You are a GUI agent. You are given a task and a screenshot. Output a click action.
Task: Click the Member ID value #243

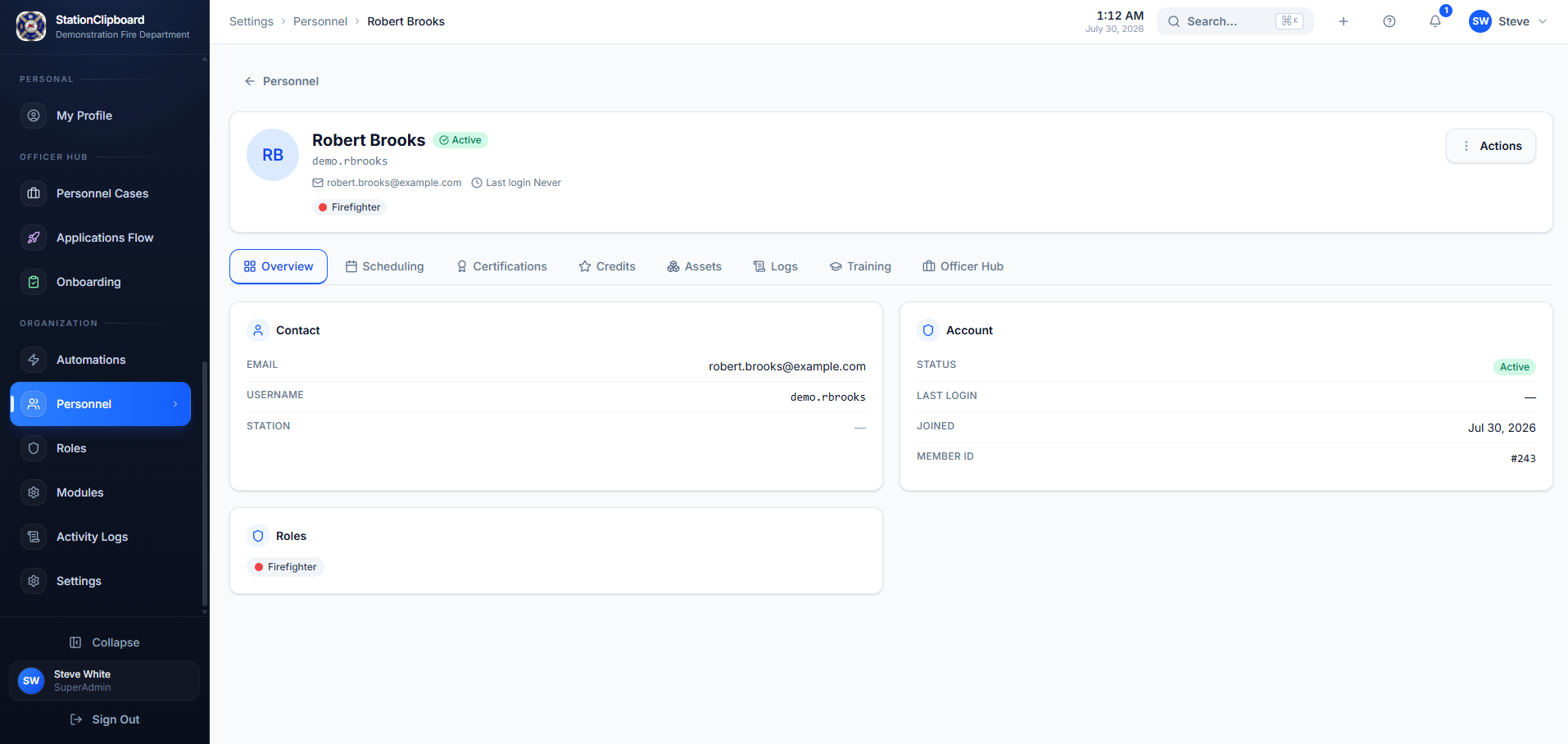pyautogui.click(x=1523, y=459)
